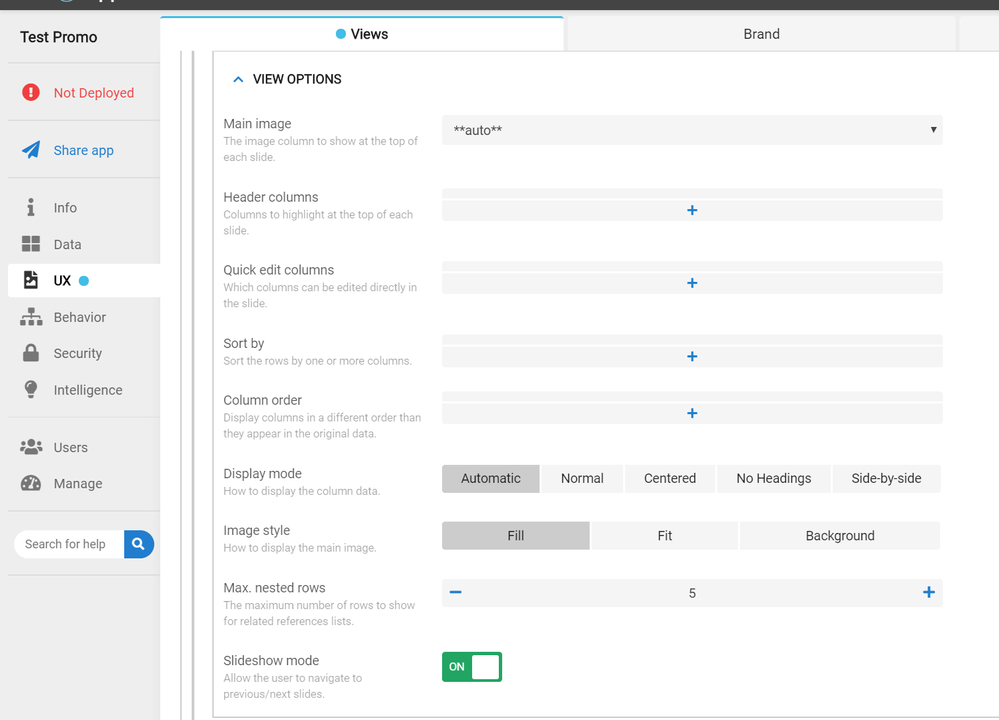
Task: Set image style to Fit
Action: (665, 536)
